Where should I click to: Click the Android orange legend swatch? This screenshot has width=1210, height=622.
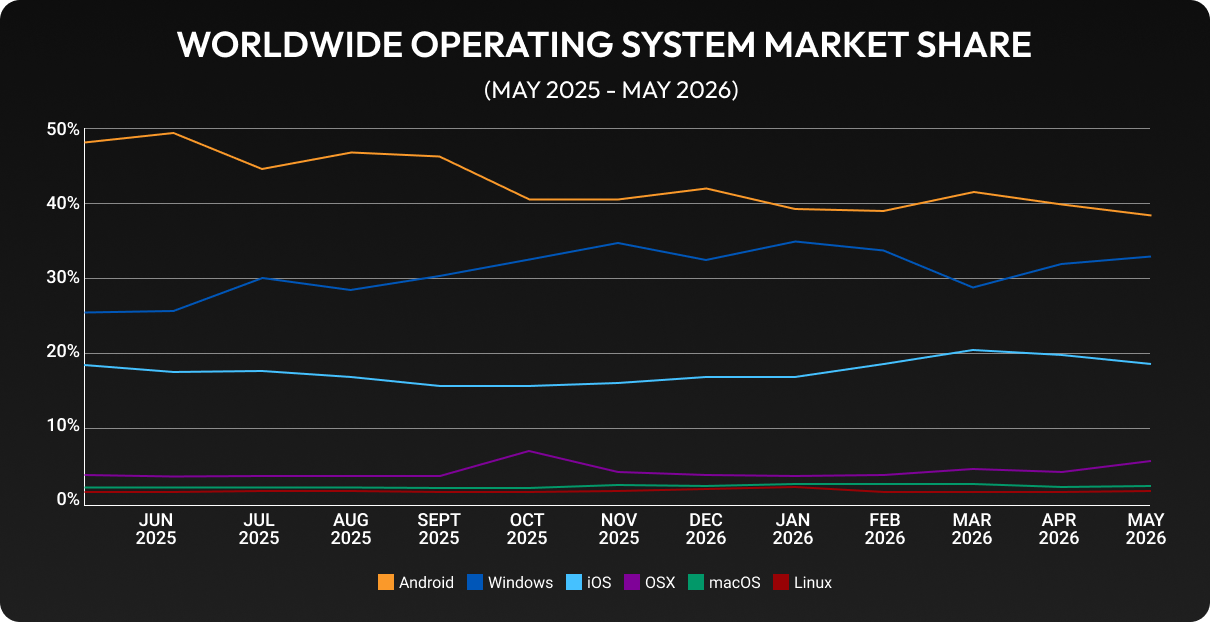pos(386,582)
